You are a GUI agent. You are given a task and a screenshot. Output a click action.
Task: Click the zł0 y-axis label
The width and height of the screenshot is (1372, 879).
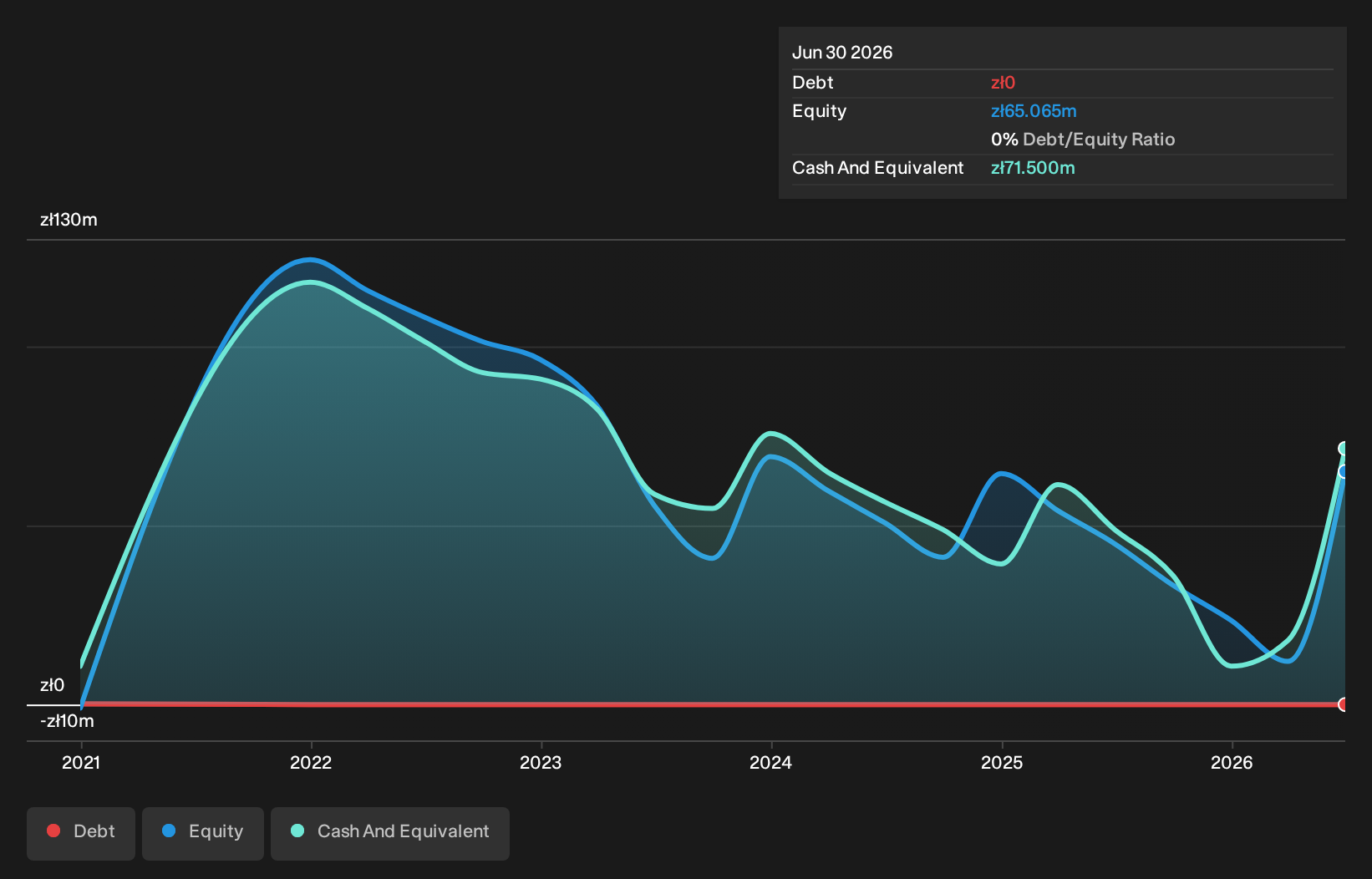(52, 685)
